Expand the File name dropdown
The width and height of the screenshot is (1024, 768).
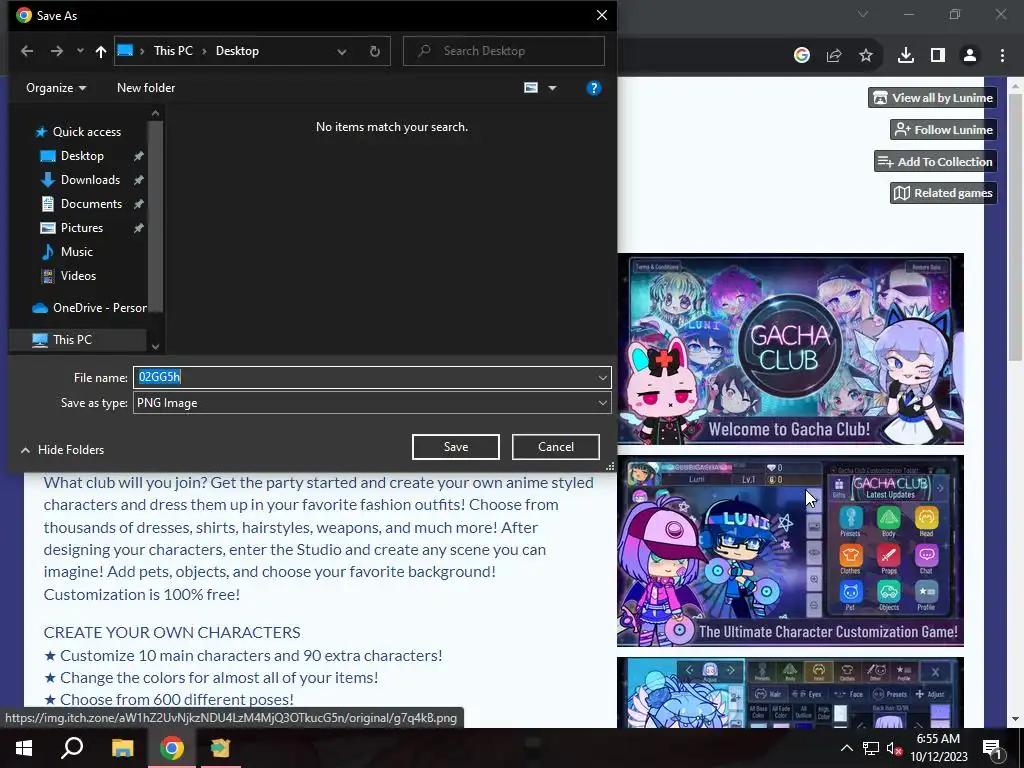pyautogui.click(x=602, y=377)
